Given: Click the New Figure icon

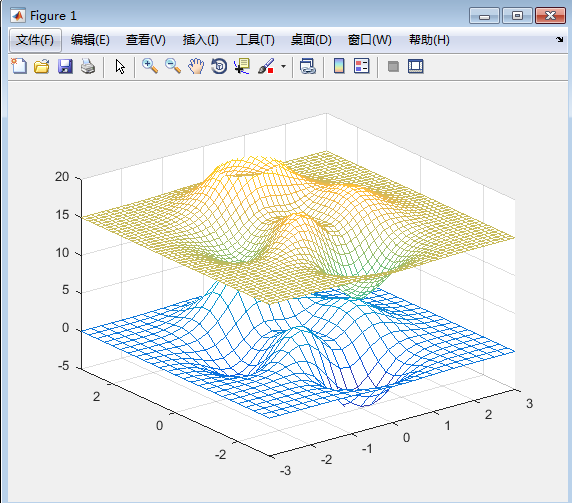Looking at the screenshot, I should click(19, 66).
